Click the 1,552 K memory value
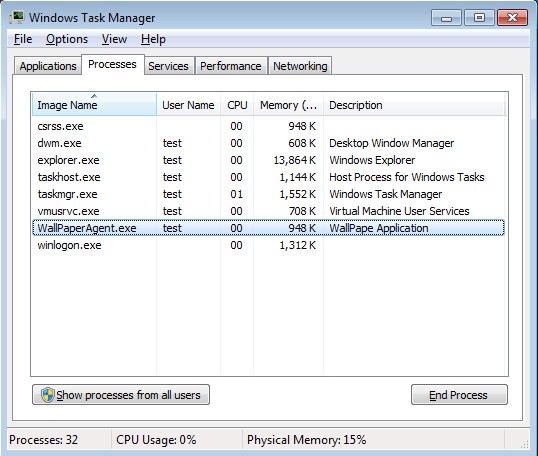Viewport: 538px width, 456px height. tap(297, 194)
